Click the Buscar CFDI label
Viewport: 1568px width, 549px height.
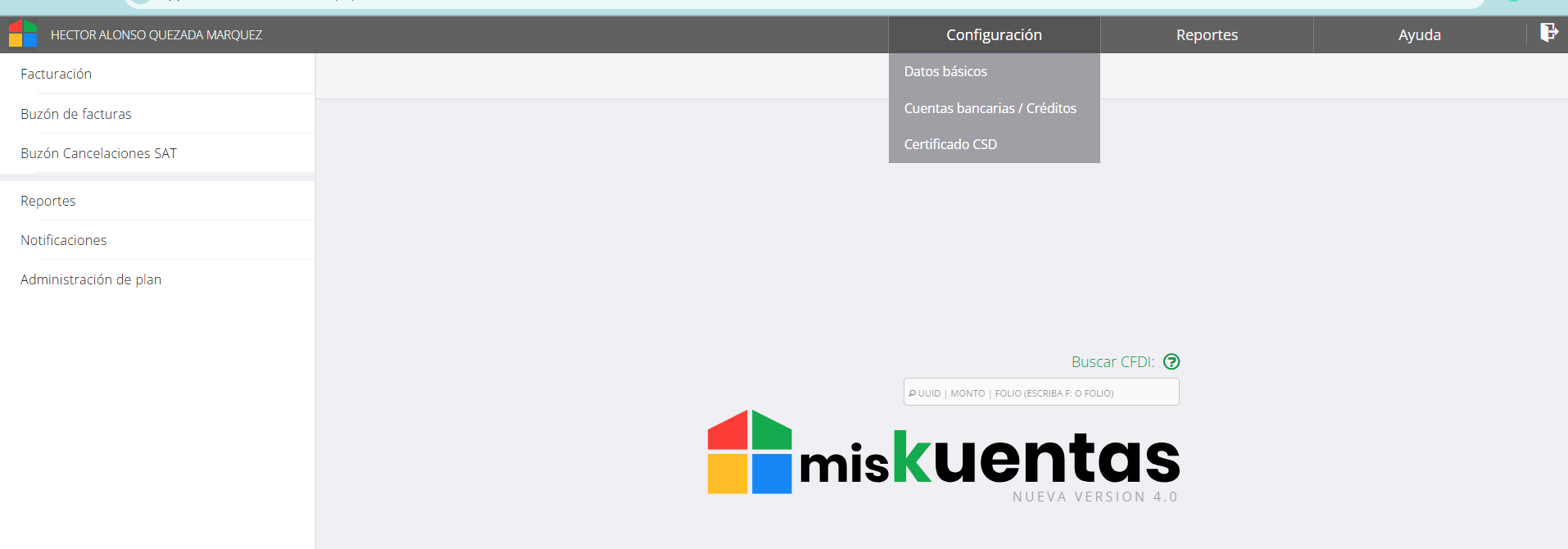click(x=1112, y=361)
